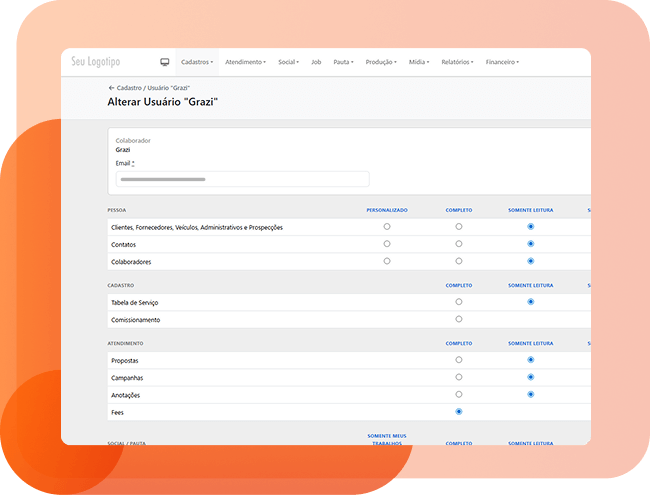
Task: Click Personalizado column header link
Action: (x=387, y=210)
